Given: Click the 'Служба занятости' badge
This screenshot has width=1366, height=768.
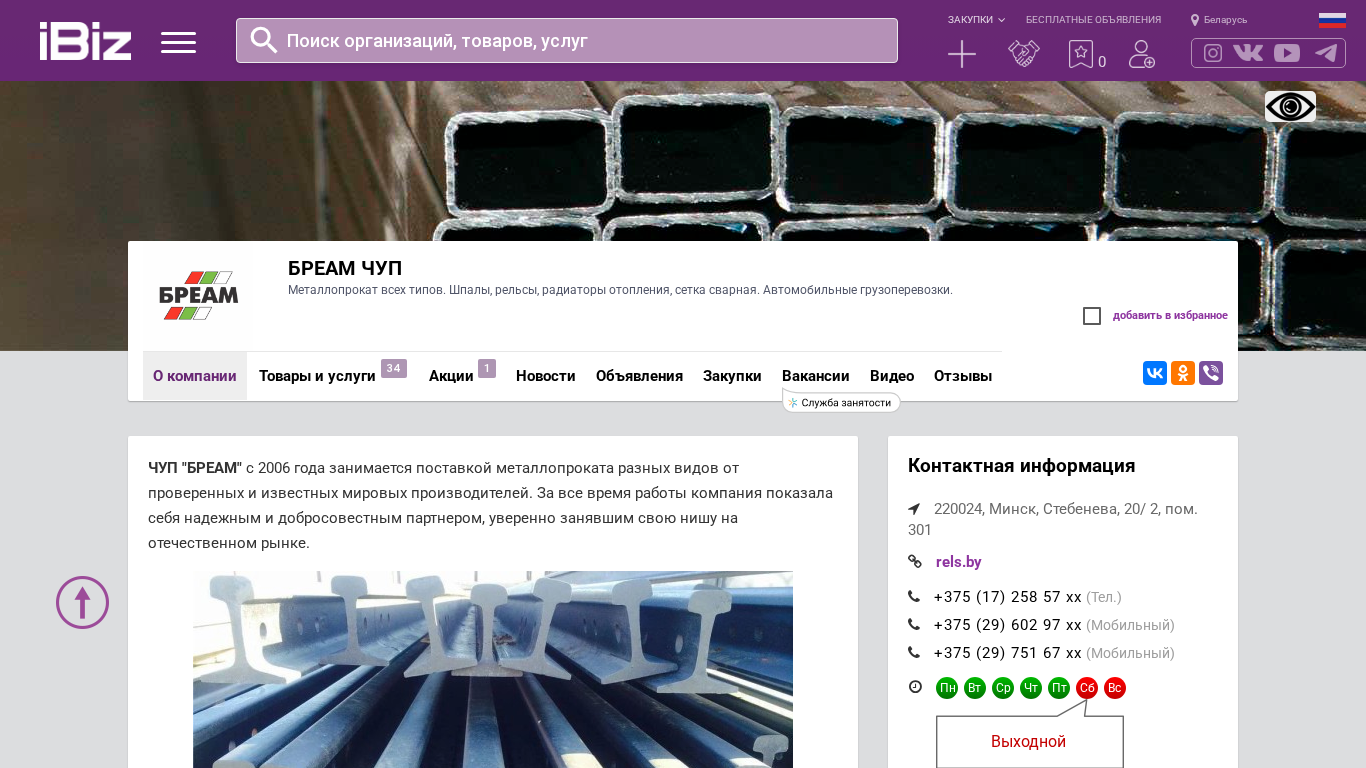Looking at the screenshot, I should tap(842, 402).
